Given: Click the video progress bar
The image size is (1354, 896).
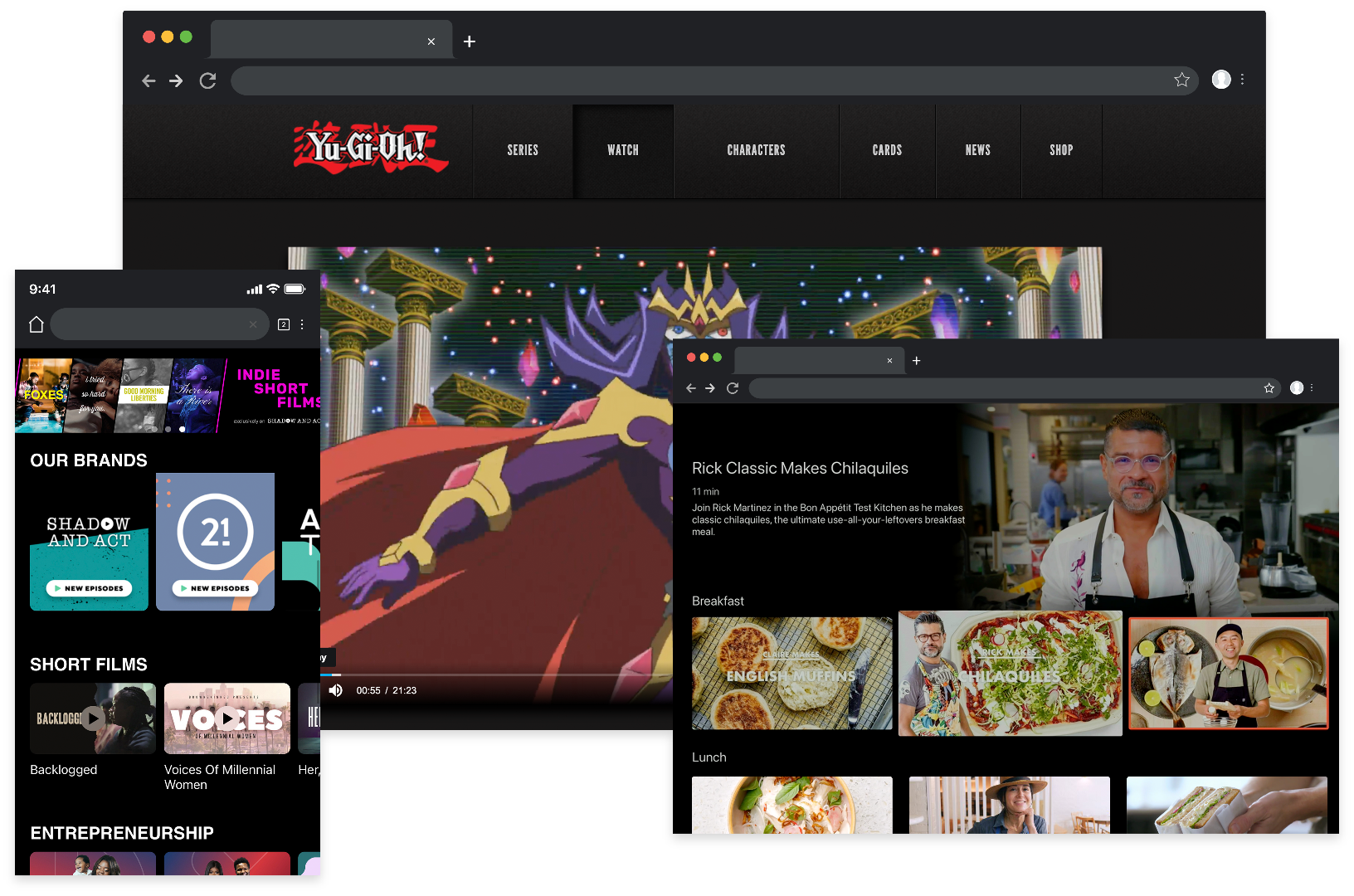Looking at the screenshot, I should coord(498,674).
